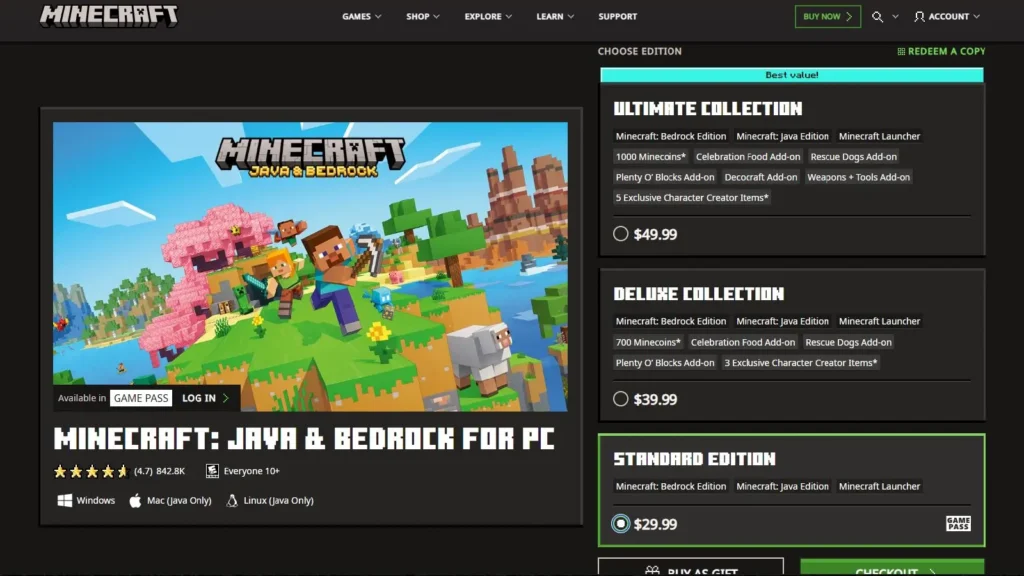
Task: Click the Minecraft logo in header
Action: coord(108,16)
